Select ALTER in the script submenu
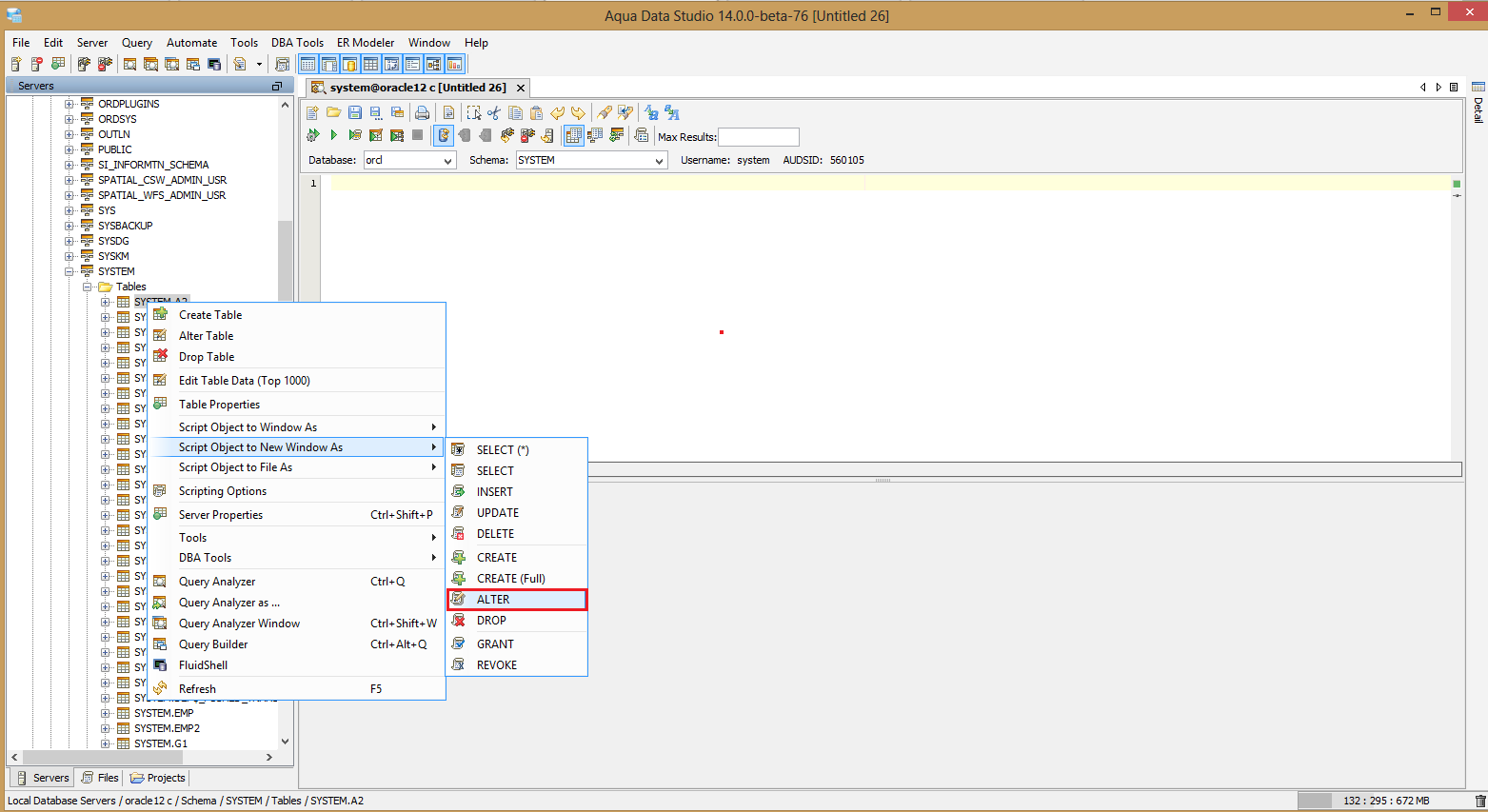1488x812 pixels. pyautogui.click(x=517, y=600)
